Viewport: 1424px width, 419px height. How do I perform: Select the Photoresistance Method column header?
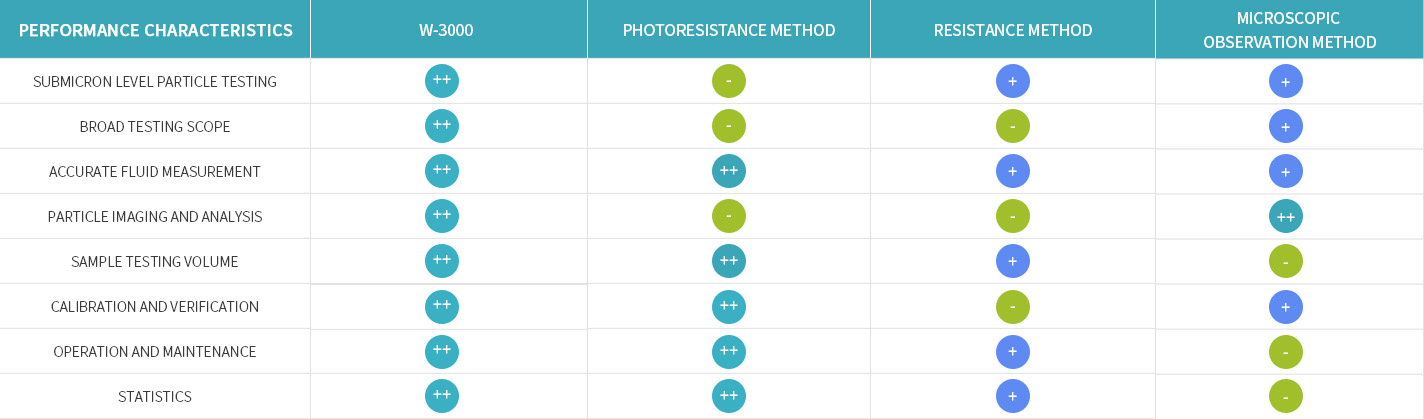729,30
